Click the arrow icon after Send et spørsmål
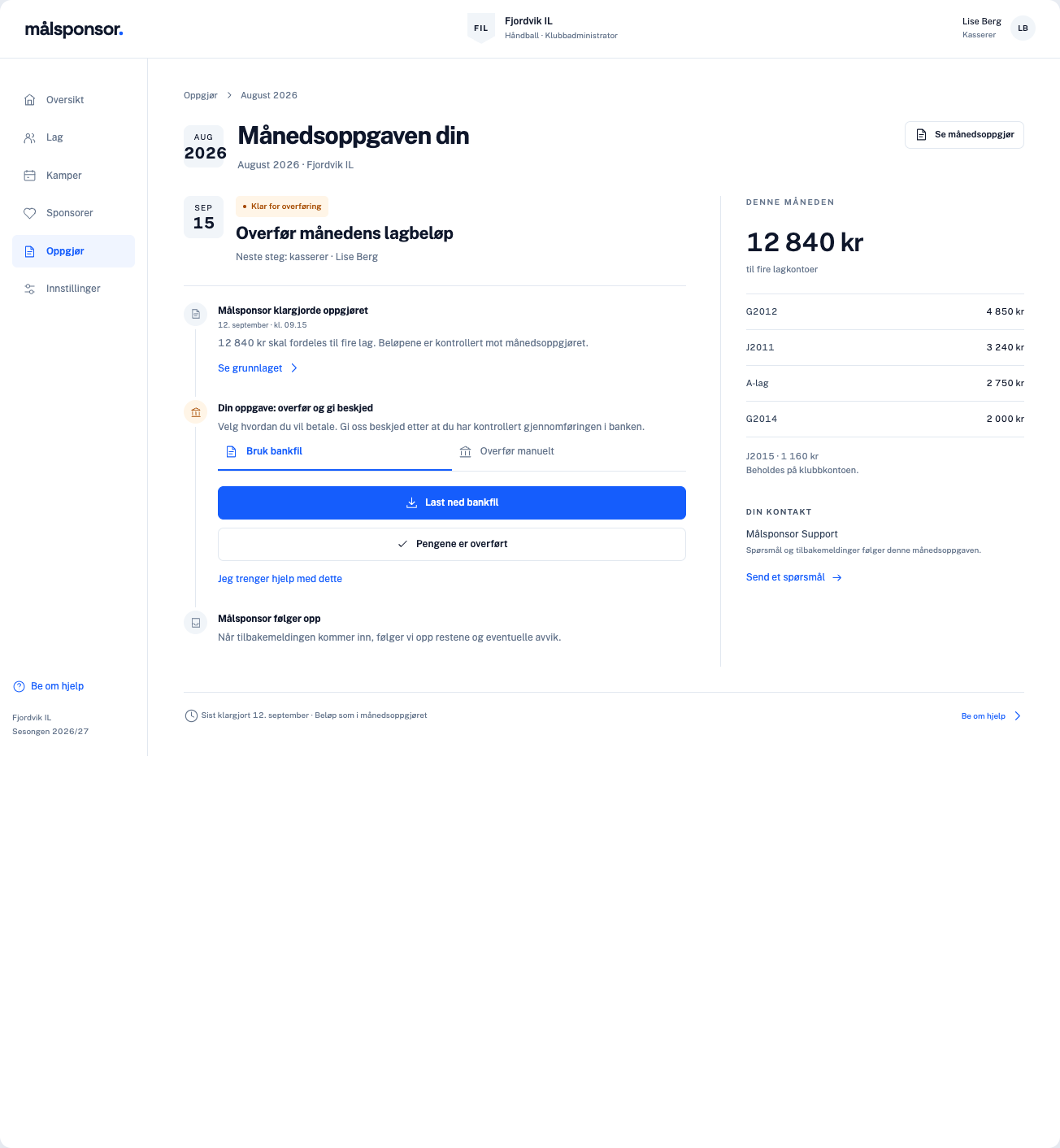Screen dimensions: 1060x1148 837,577
